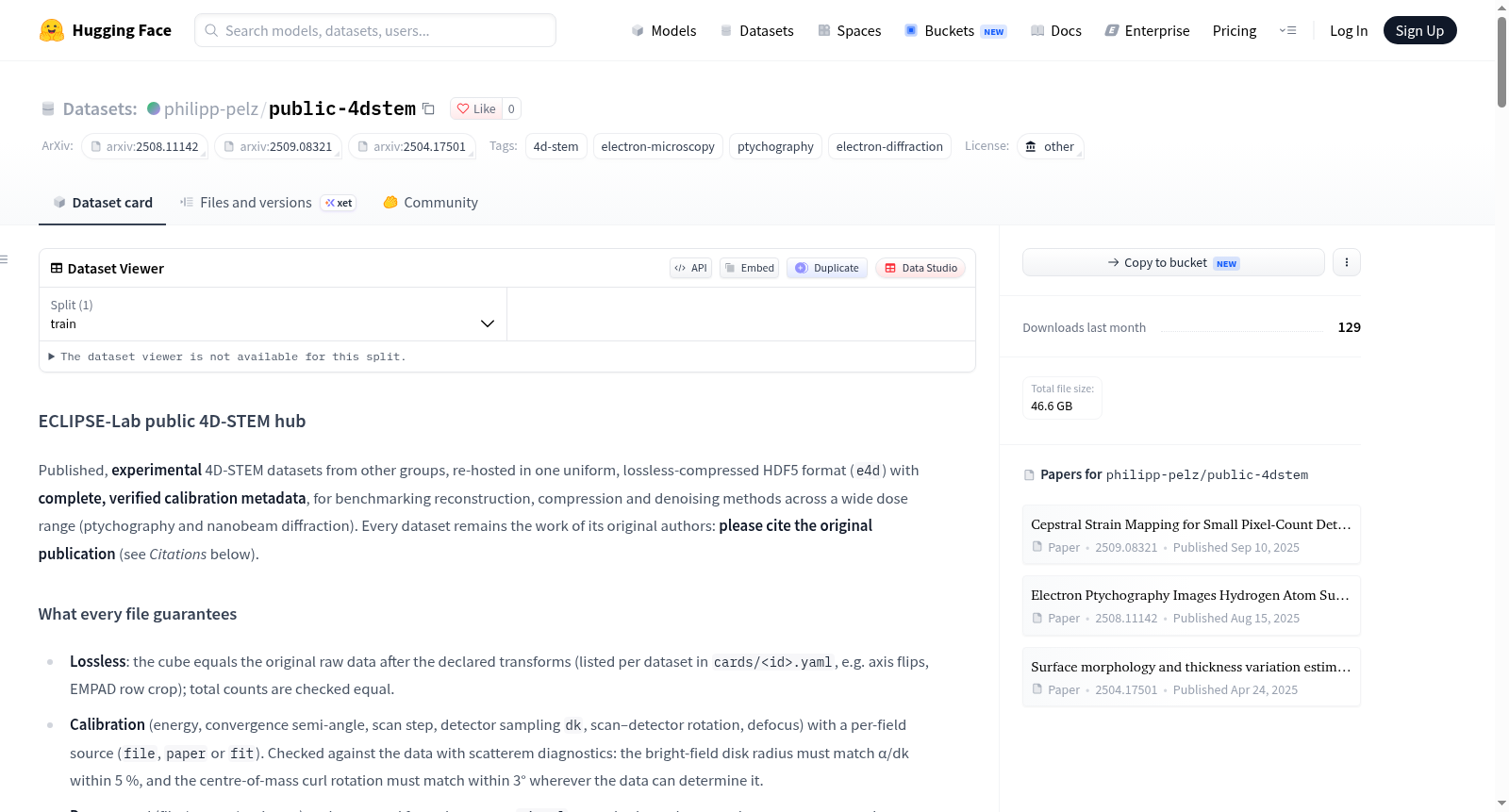
Task: Click the Dataset Viewer heading
Action: [x=116, y=269]
